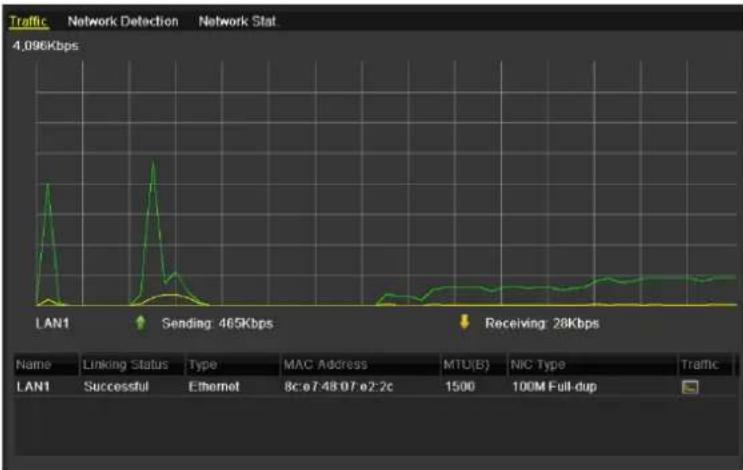Click the Ethernet type cell

(x=214, y=387)
